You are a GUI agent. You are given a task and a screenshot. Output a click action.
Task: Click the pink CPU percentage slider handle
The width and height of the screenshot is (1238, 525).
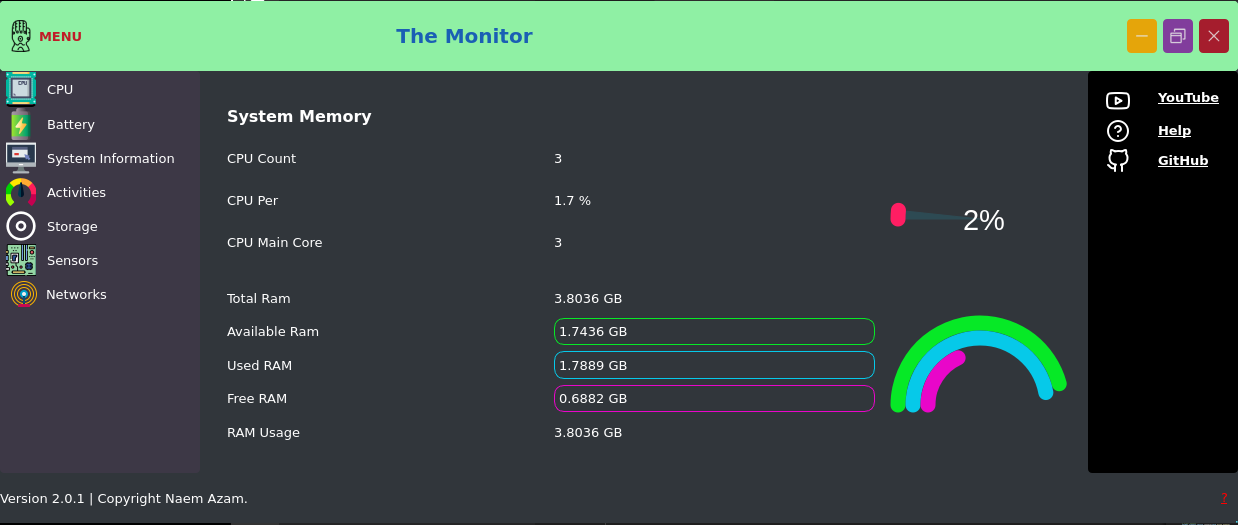(898, 214)
